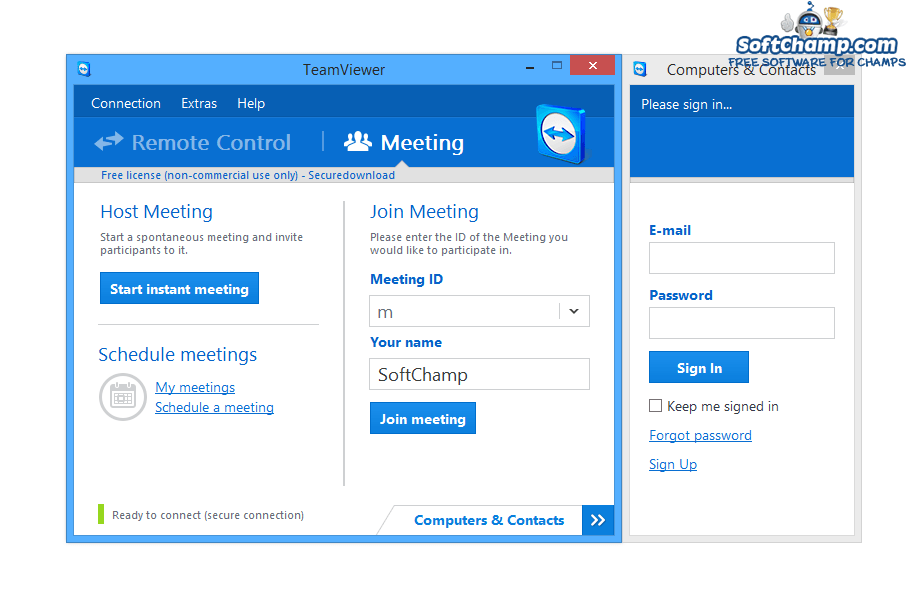Click the Ready to connect status text
This screenshot has width=920, height=600.
[208, 515]
